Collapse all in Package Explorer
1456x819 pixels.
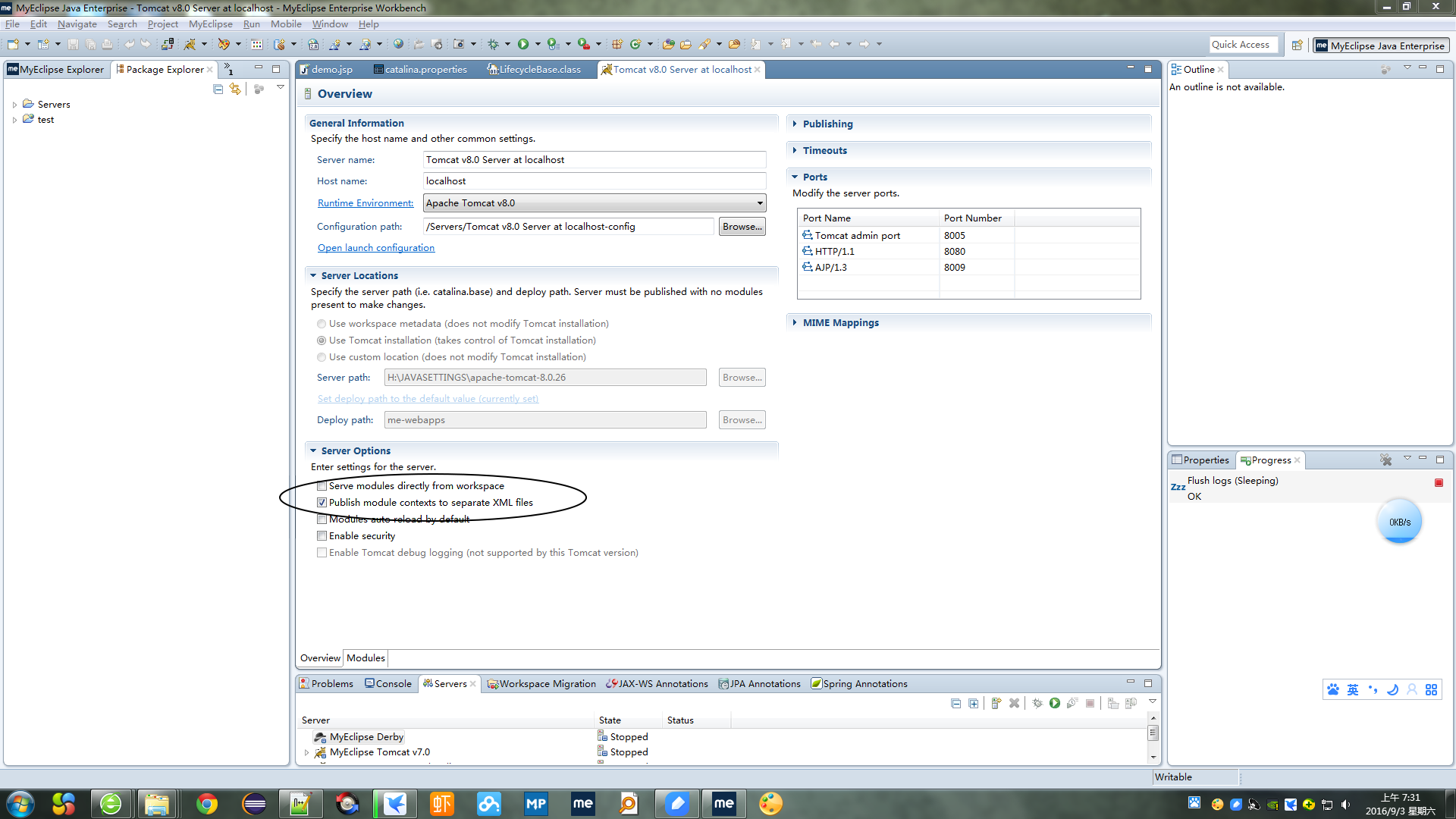(x=218, y=89)
